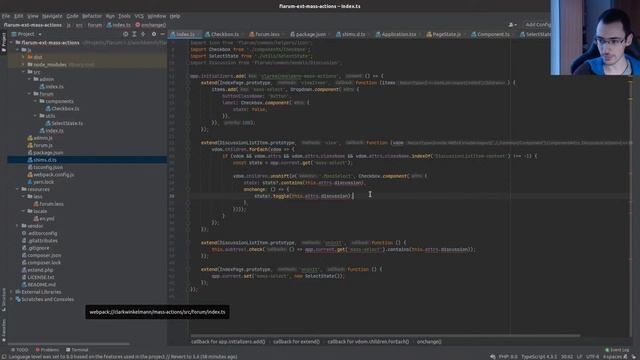
Task: Toggle the Project tool window strip button
Action: click(4, 42)
